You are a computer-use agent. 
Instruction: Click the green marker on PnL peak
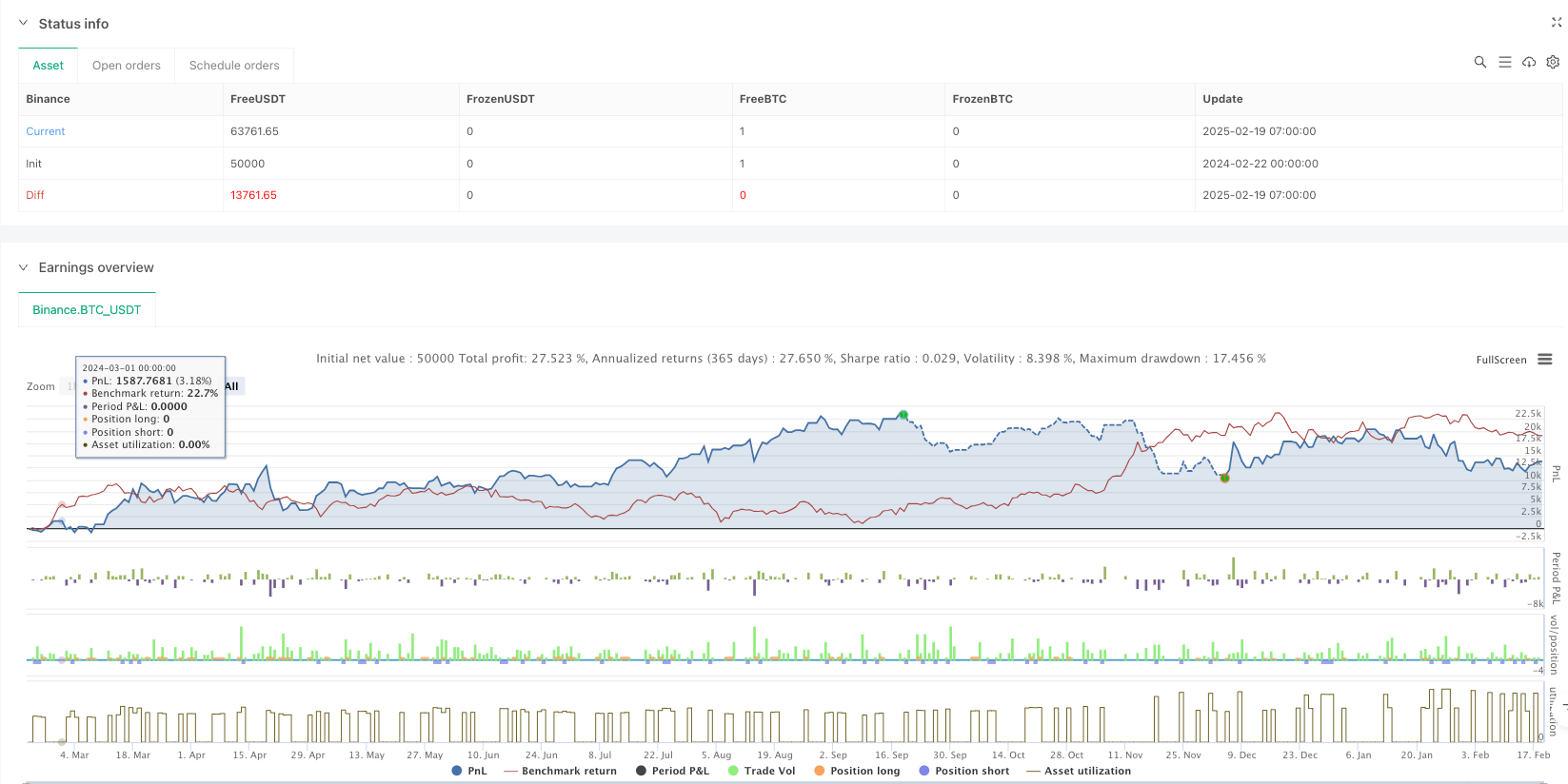tap(903, 415)
